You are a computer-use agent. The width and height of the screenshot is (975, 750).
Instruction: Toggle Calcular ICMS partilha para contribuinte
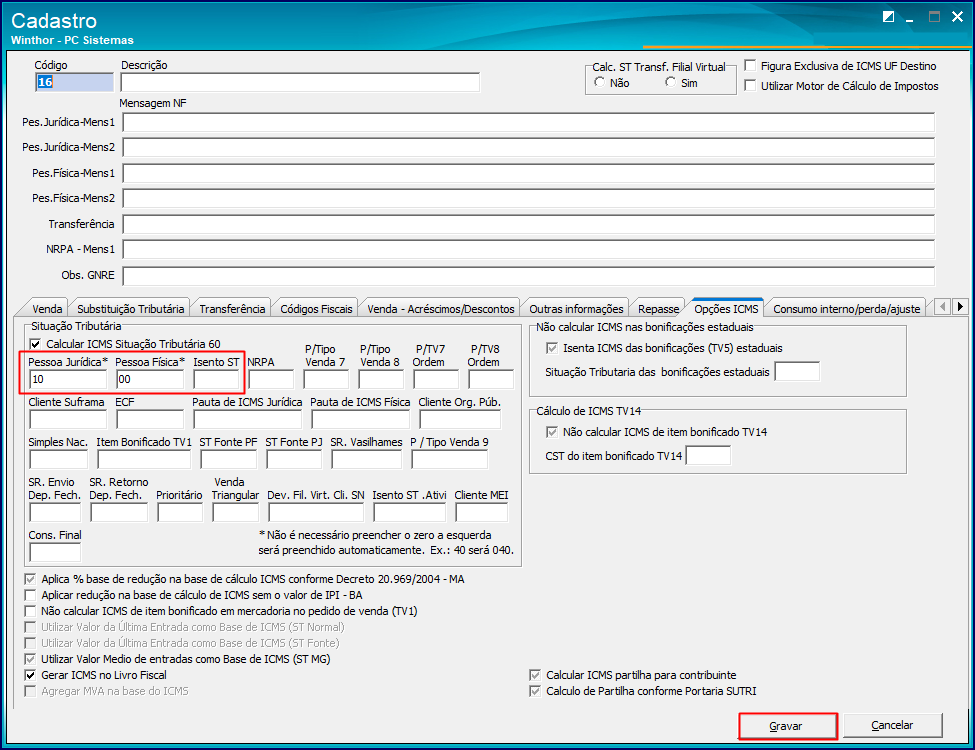(535, 675)
